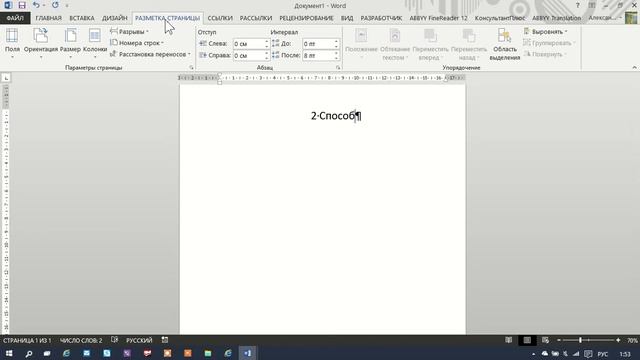The width and height of the screenshot is (640, 360).
Task: Switch to the ССЫЛКИ tab
Action: coord(220,18)
